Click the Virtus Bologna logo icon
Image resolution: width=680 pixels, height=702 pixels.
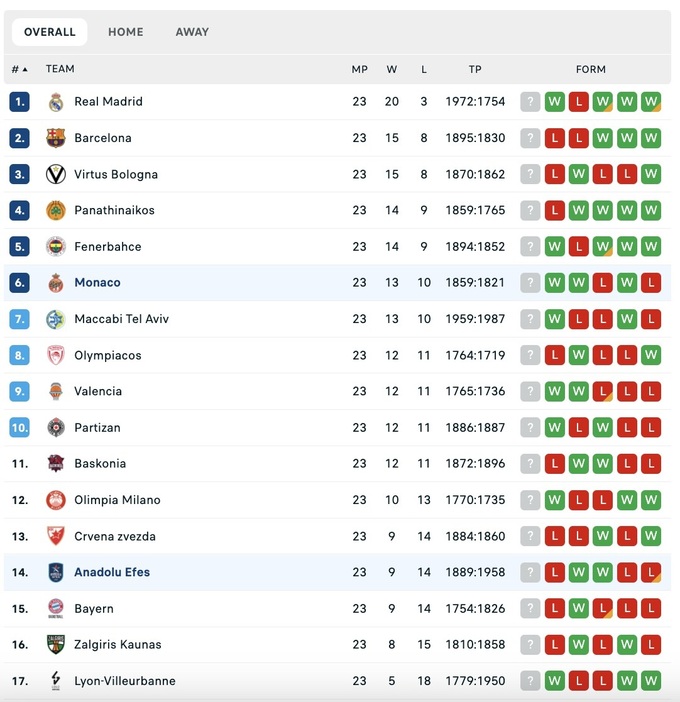pyautogui.click(x=56, y=174)
